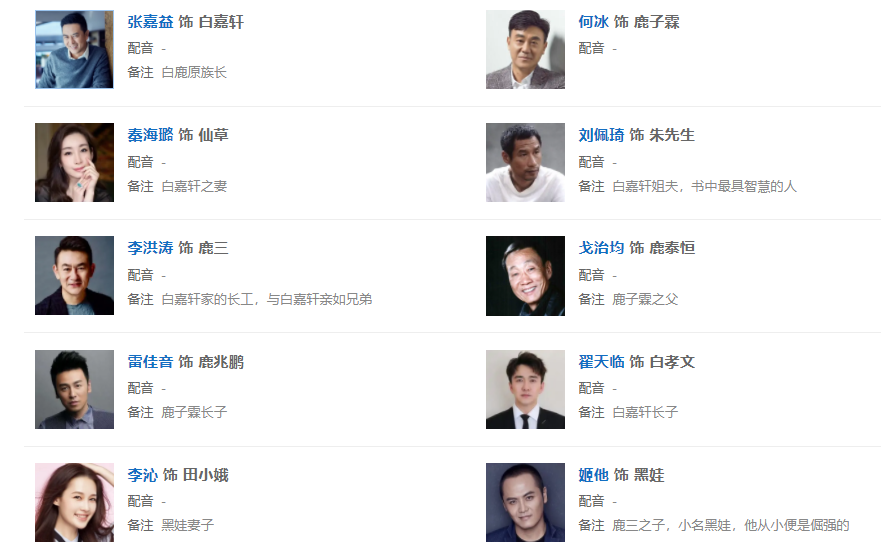
Task: Click 翟天临 name link
Action: coord(601,362)
